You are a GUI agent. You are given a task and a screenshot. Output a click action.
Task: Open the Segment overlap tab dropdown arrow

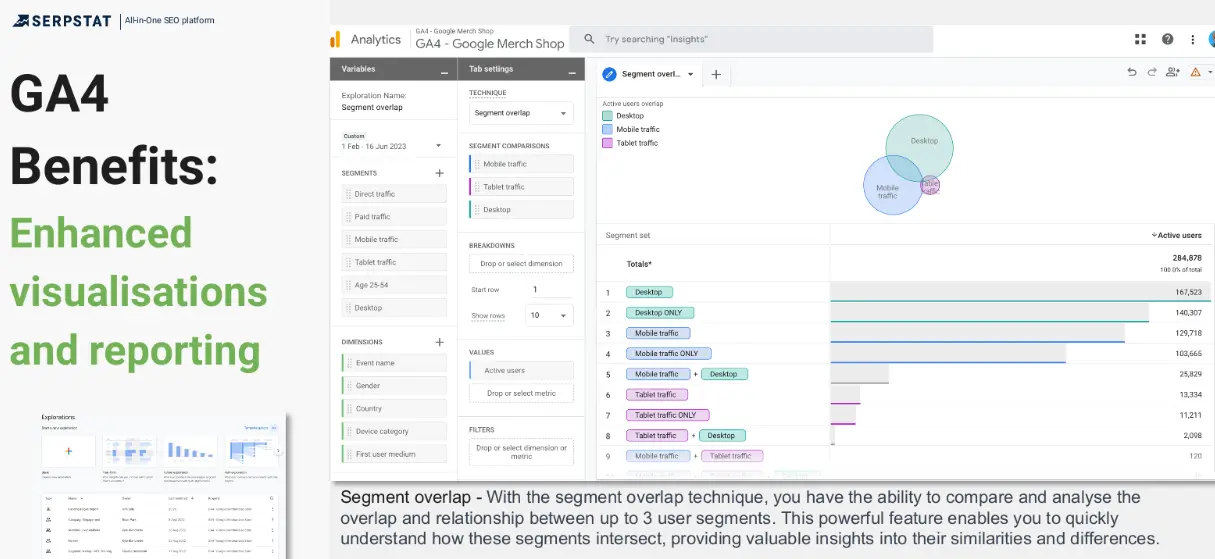[690, 74]
